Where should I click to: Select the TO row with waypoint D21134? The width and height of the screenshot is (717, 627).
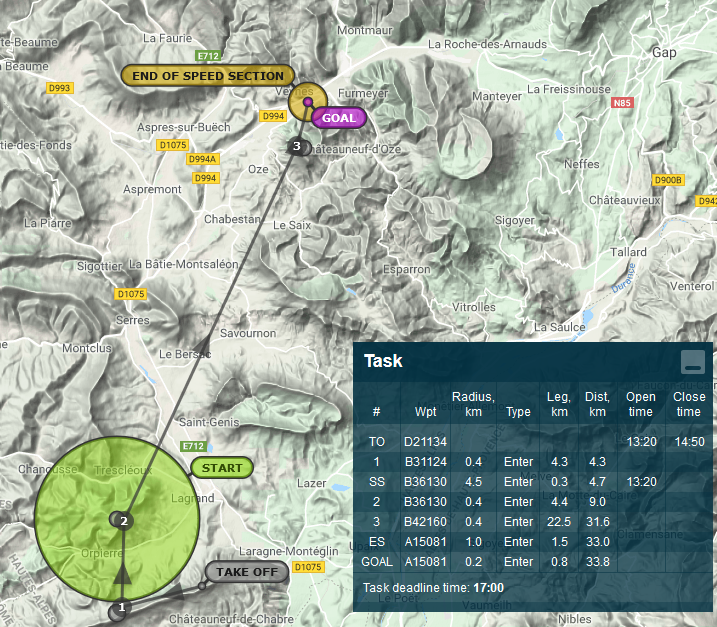535,441
